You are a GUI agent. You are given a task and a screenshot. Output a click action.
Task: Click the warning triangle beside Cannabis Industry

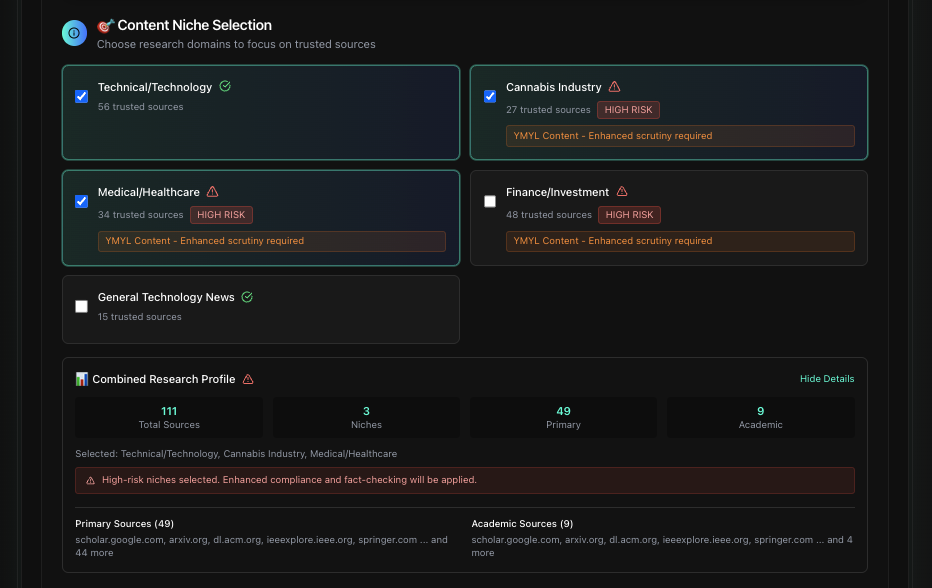click(x=615, y=87)
